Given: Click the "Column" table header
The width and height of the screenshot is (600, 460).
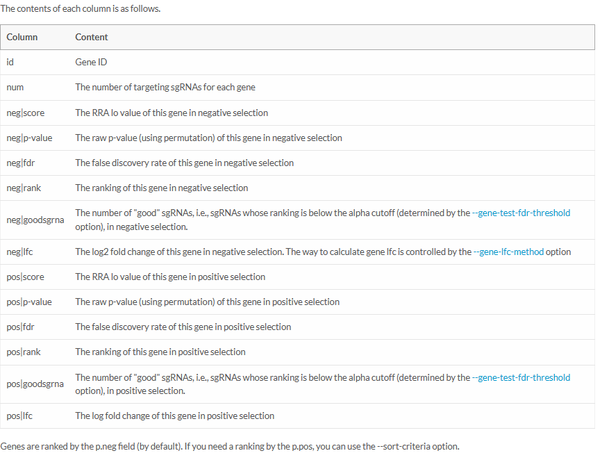Looking at the screenshot, I should pos(22,38).
